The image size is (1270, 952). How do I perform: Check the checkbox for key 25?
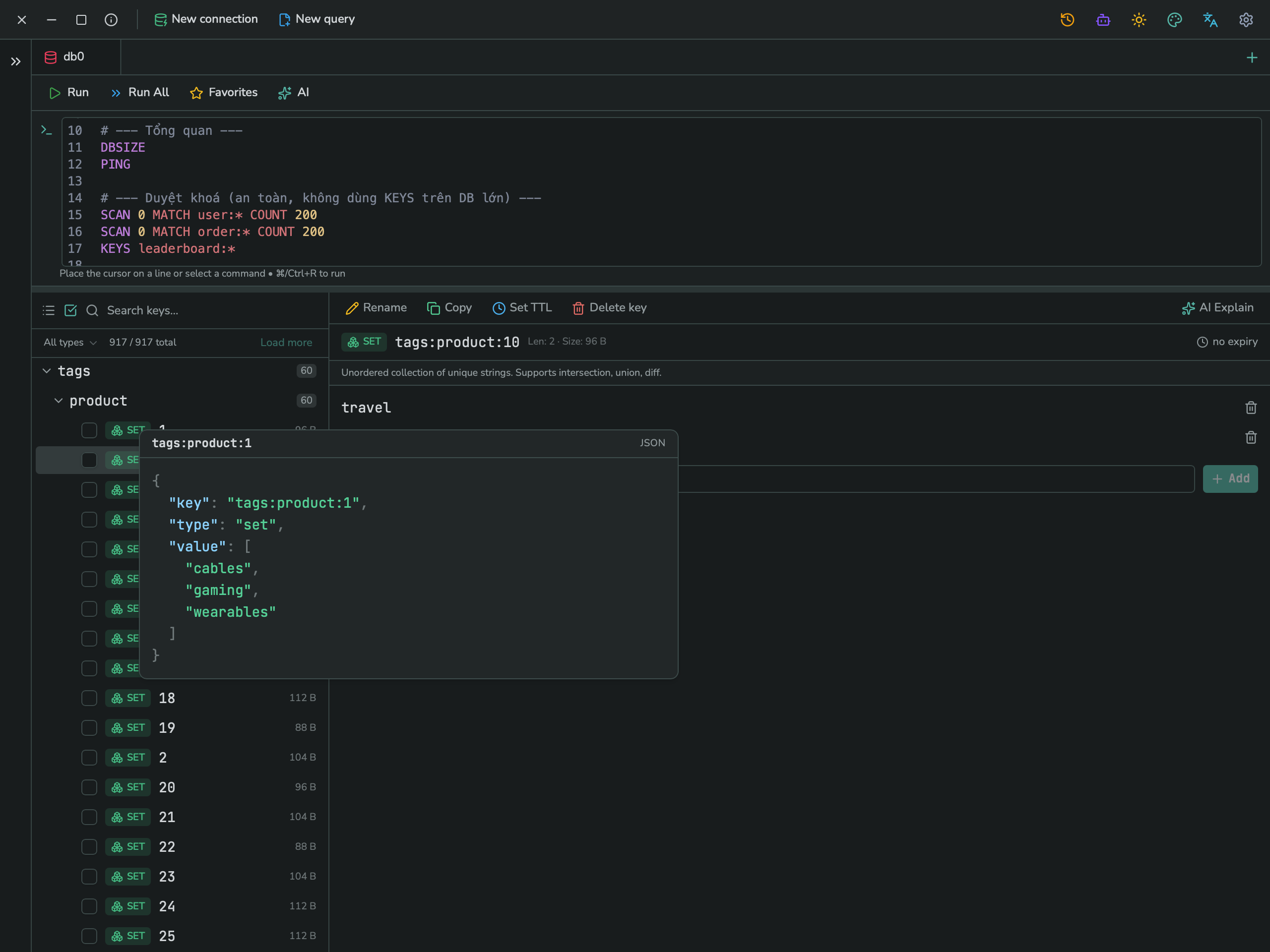pos(89,936)
